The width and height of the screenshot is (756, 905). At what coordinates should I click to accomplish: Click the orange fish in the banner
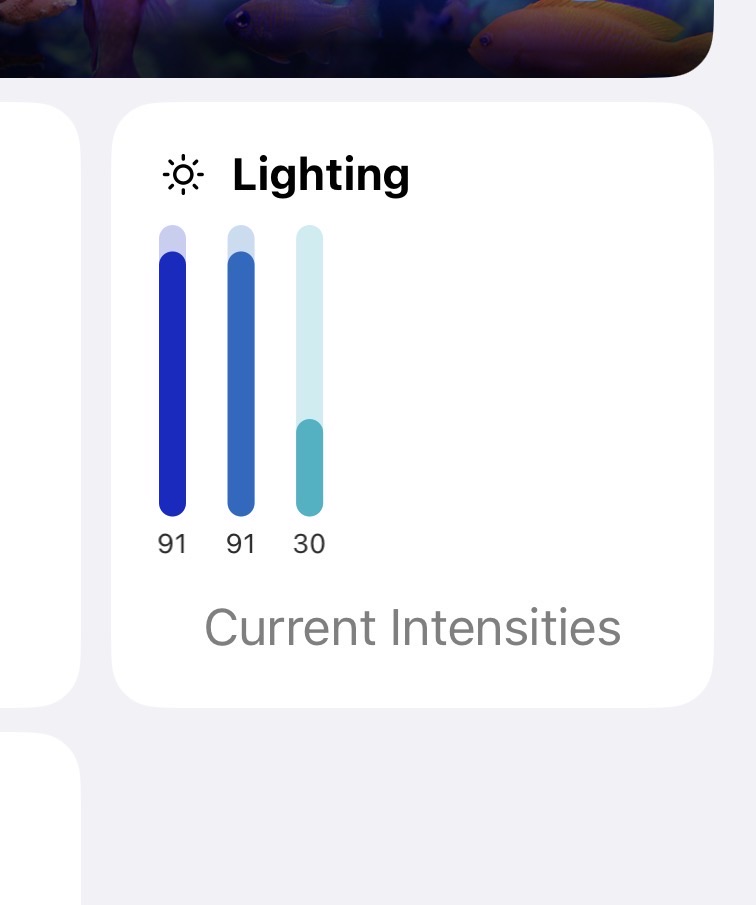coord(589,35)
